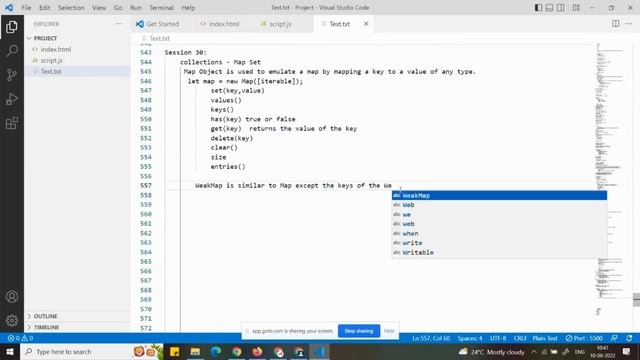Image resolution: width=640 pixels, height=360 pixels.
Task: Open the Manage gear icon
Action: click(12, 321)
